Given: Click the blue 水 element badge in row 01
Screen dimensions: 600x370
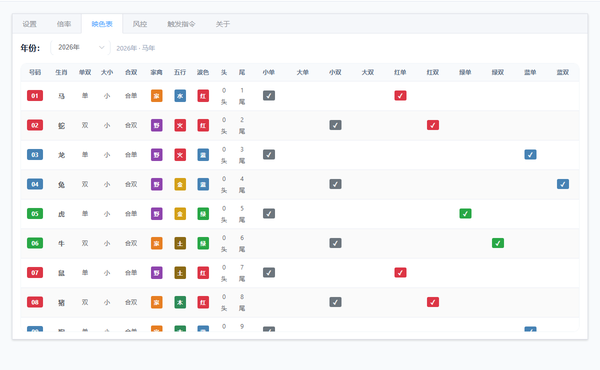Looking at the screenshot, I should (180, 96).
